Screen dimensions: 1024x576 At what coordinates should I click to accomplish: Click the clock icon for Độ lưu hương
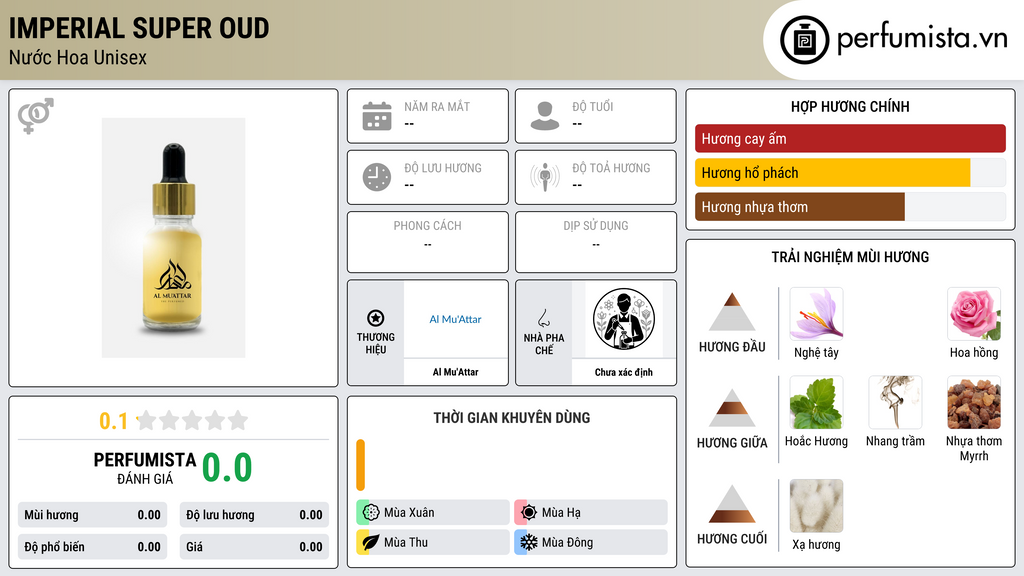click(x=377, y=177)
